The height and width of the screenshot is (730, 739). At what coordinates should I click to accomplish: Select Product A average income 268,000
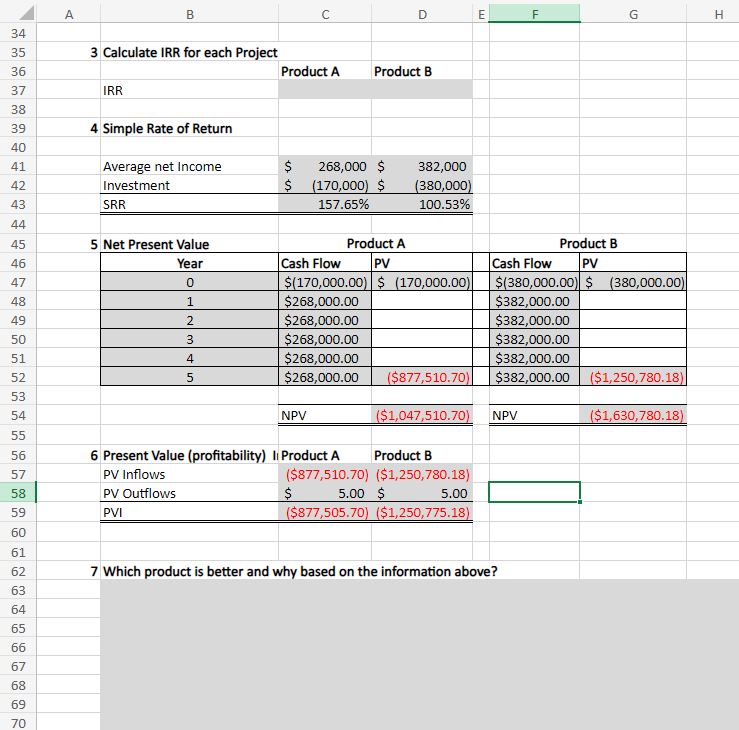coord(325,166)
